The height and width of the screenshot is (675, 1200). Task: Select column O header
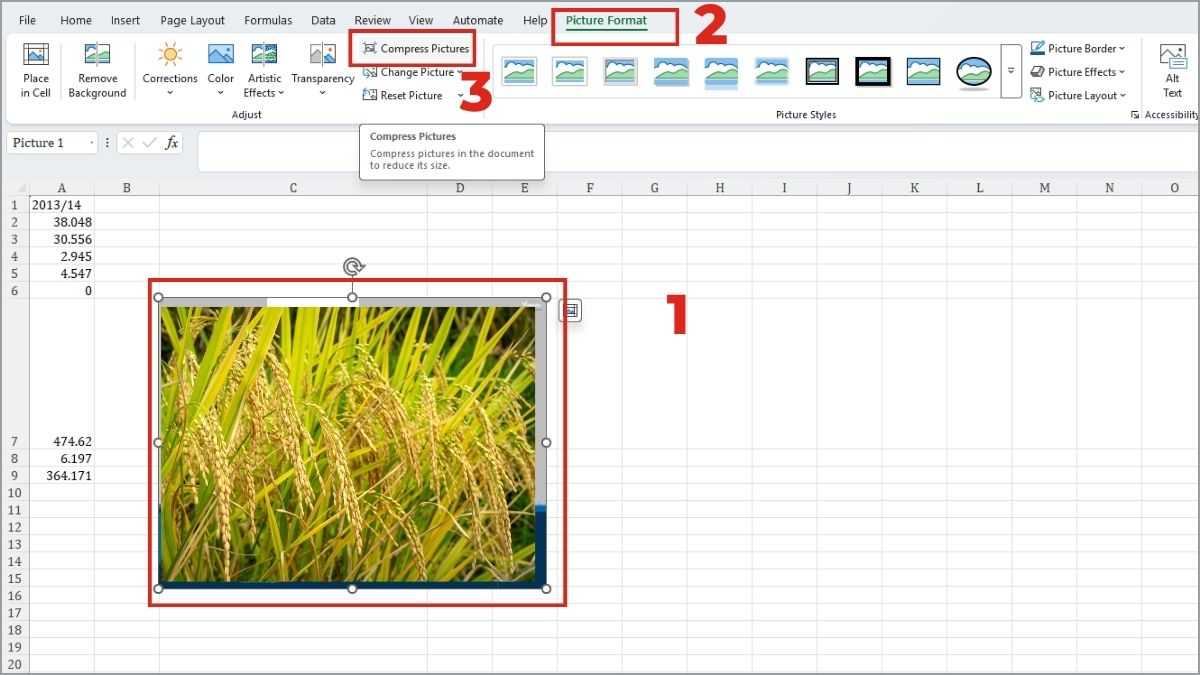pos(1174,187)
